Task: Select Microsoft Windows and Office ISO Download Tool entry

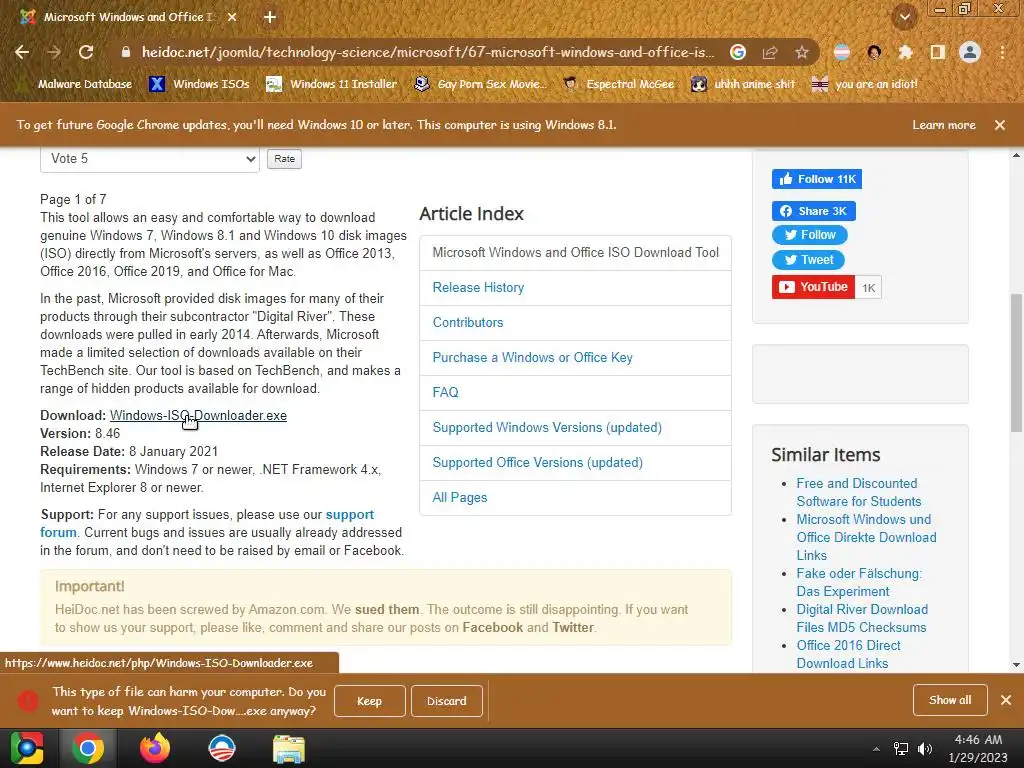Action: [575, 253]
